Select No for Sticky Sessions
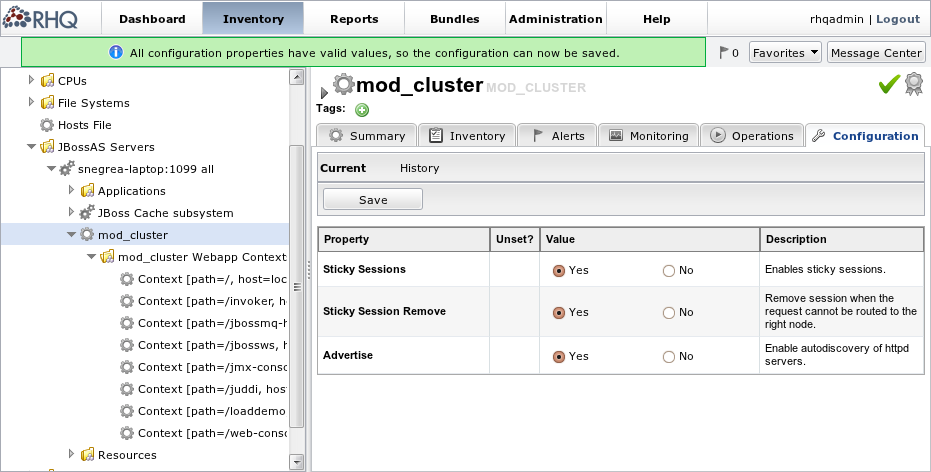The width and height of the screenshot is (931, 472). click(x=669, y=271)
